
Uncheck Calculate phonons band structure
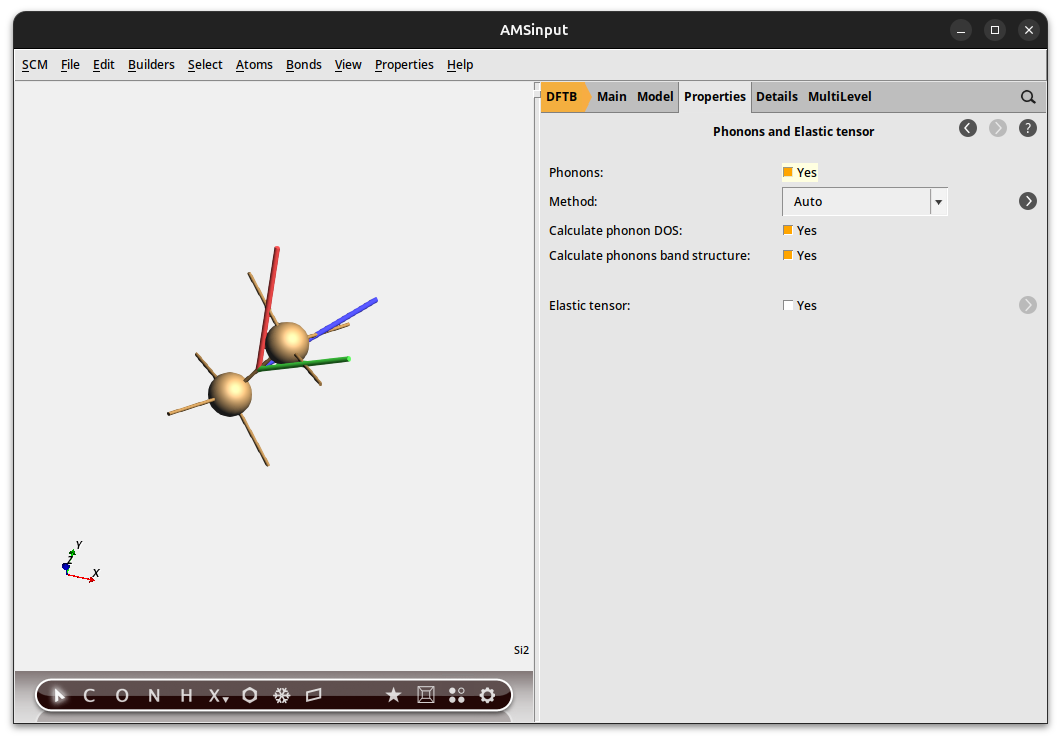(788, 255)
